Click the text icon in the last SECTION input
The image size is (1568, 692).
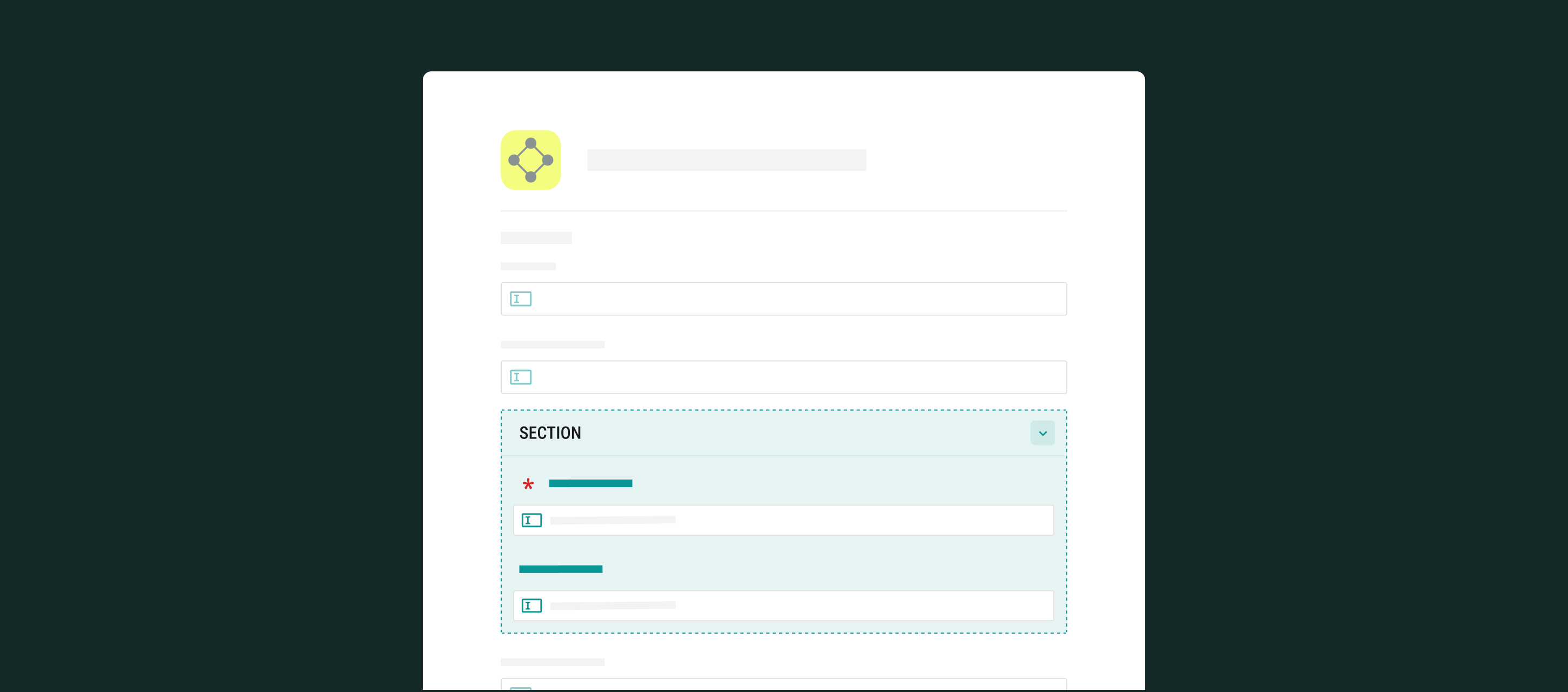click(531, 605)
